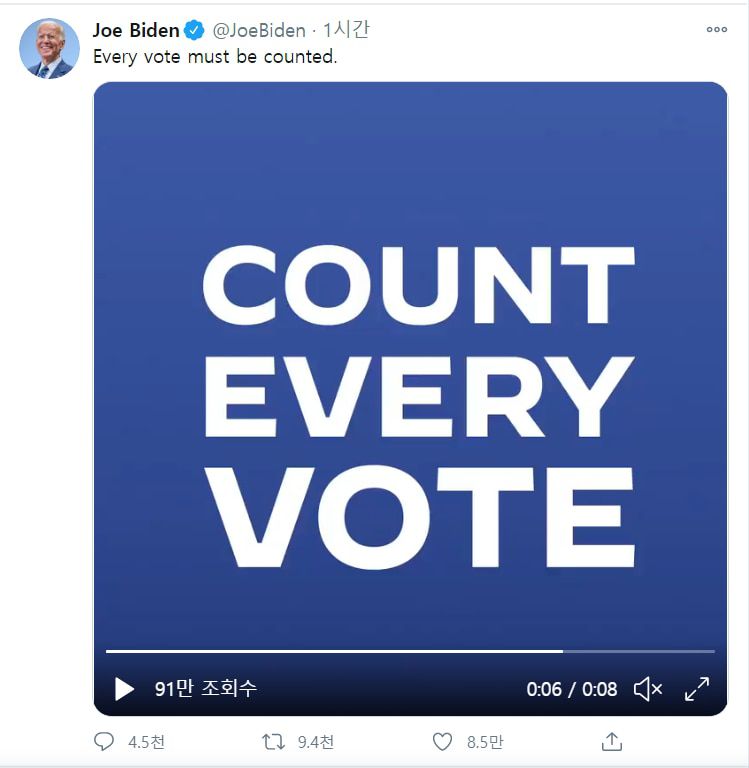
Task: Click the 9.4천 retweet count
Action: click(316, 742)
